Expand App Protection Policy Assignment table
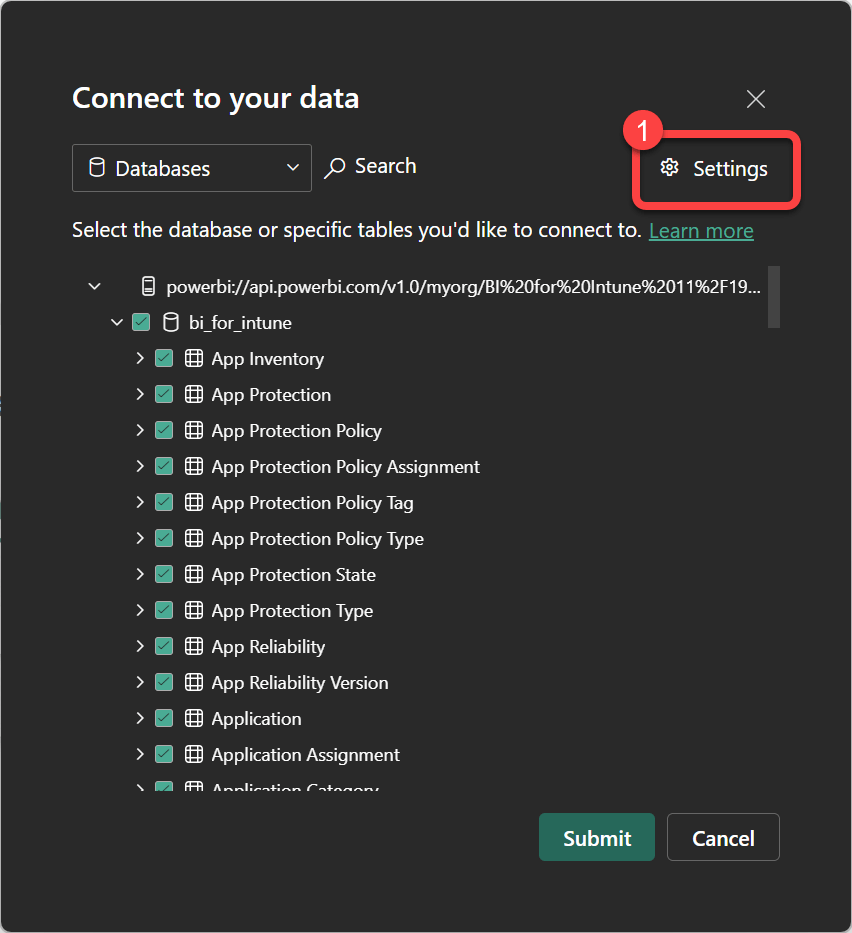Image resolution: width=852 pixels, height=933 pixels. click(140, 466)
